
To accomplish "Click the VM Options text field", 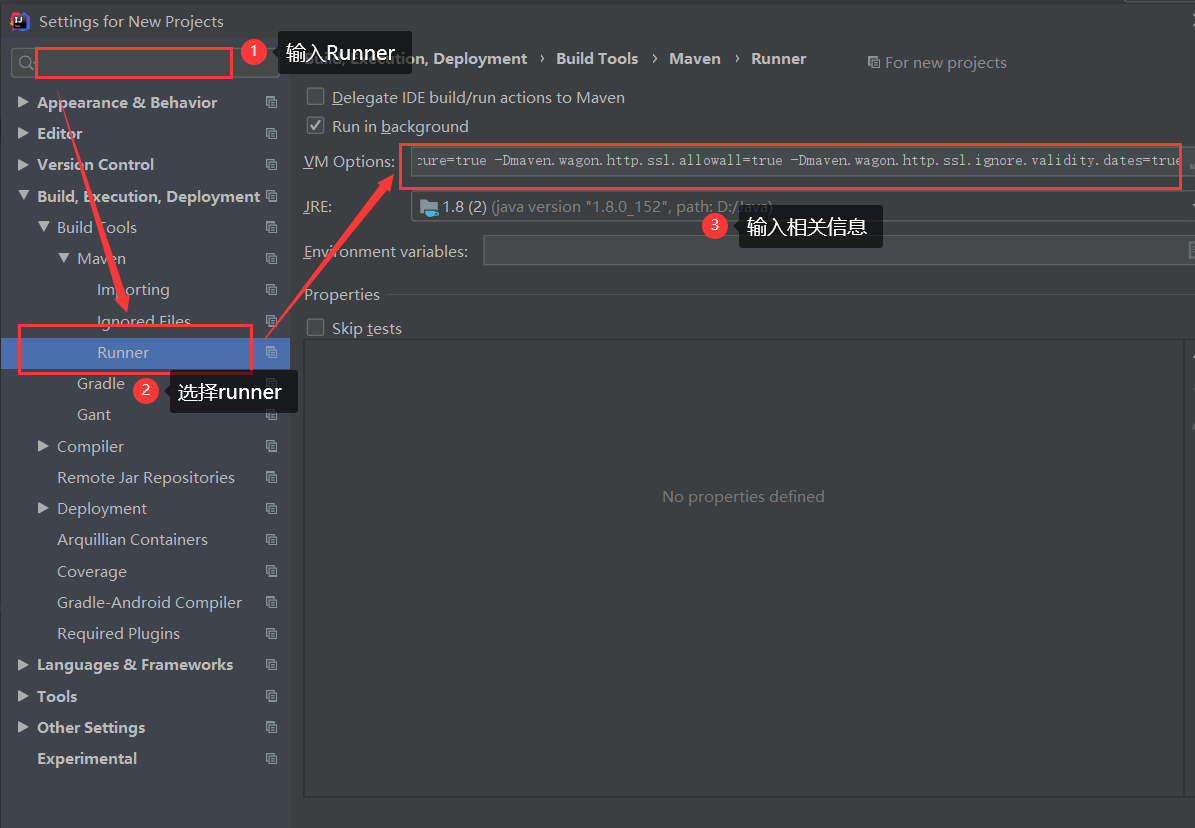I will (x=796, y=161).
